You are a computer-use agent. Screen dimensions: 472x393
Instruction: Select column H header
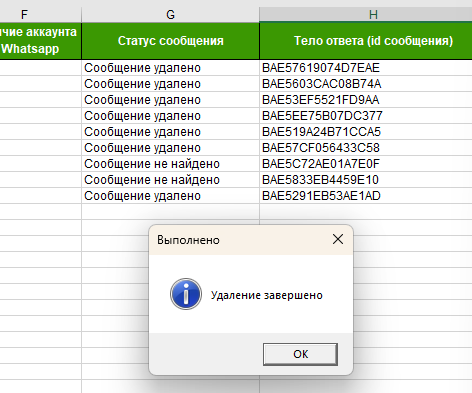coord(366,15)
